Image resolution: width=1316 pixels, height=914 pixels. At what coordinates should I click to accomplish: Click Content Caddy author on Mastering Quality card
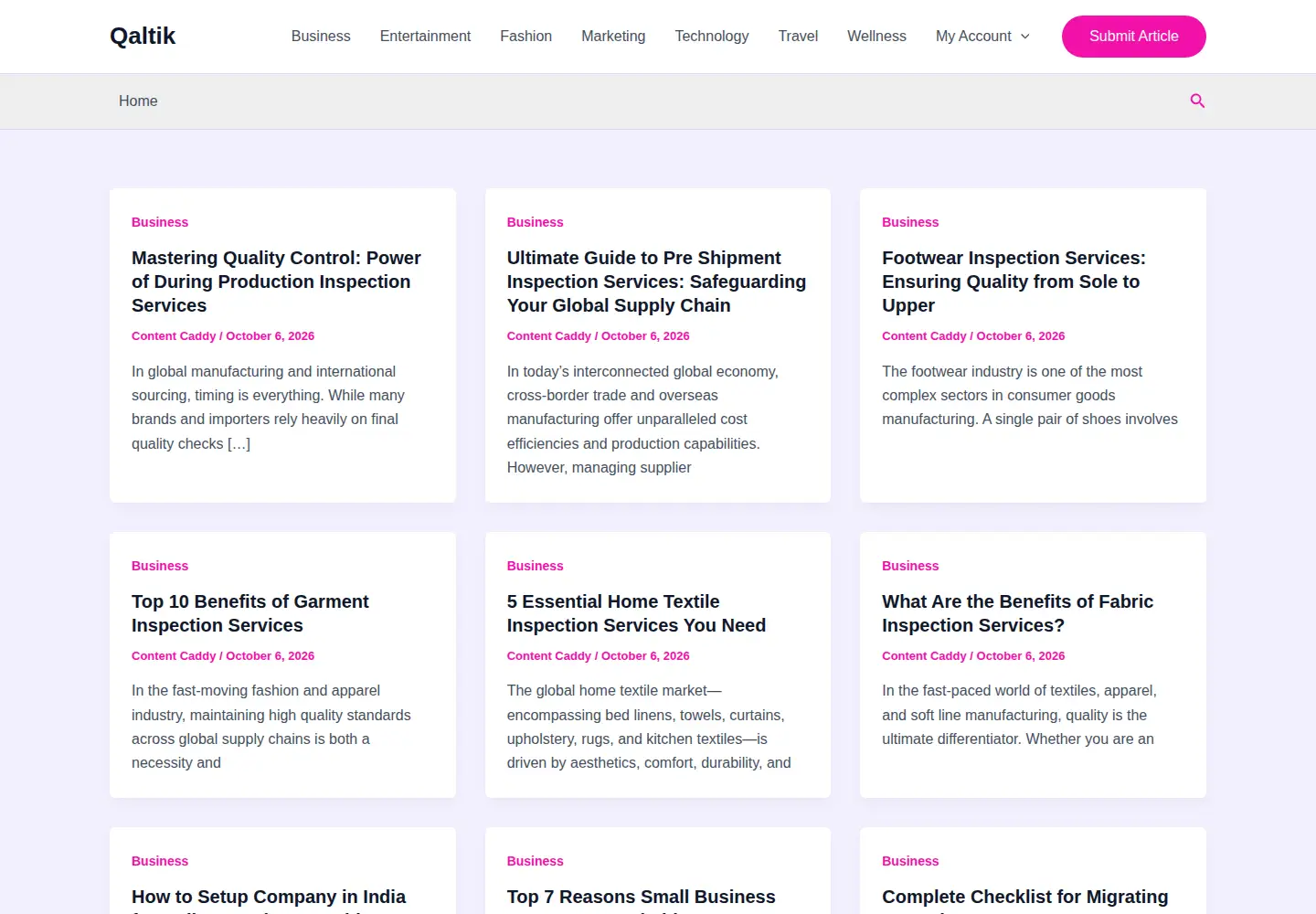point(174,336)
